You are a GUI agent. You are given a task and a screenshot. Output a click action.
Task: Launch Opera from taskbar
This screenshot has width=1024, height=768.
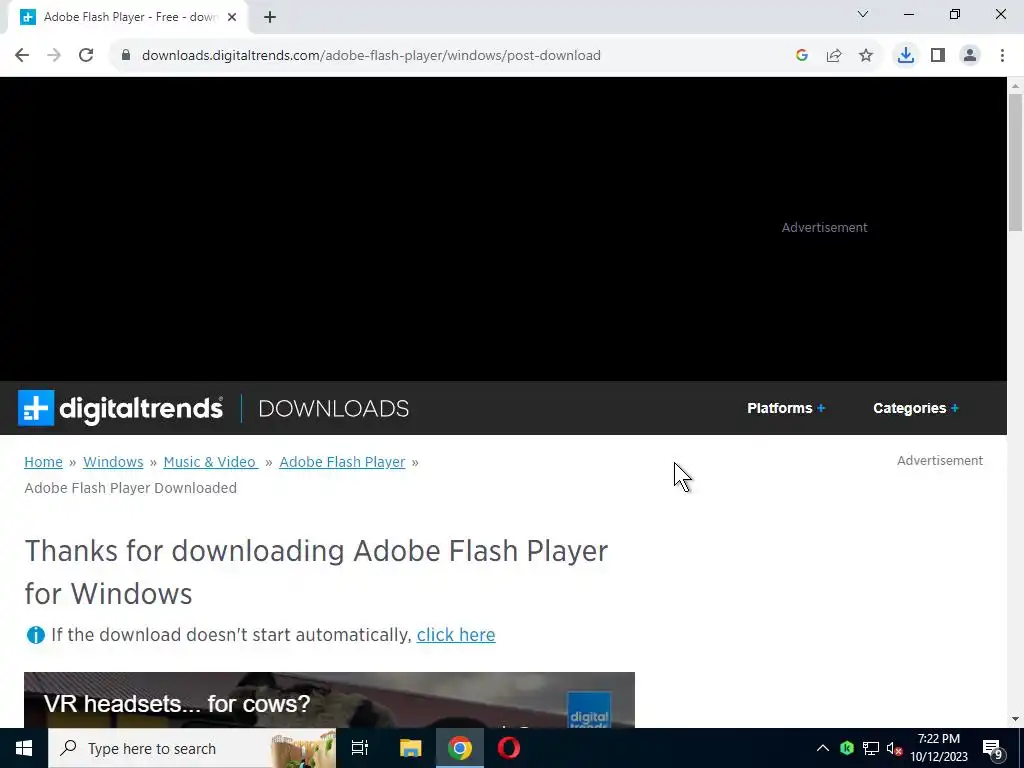pos(509,748)
